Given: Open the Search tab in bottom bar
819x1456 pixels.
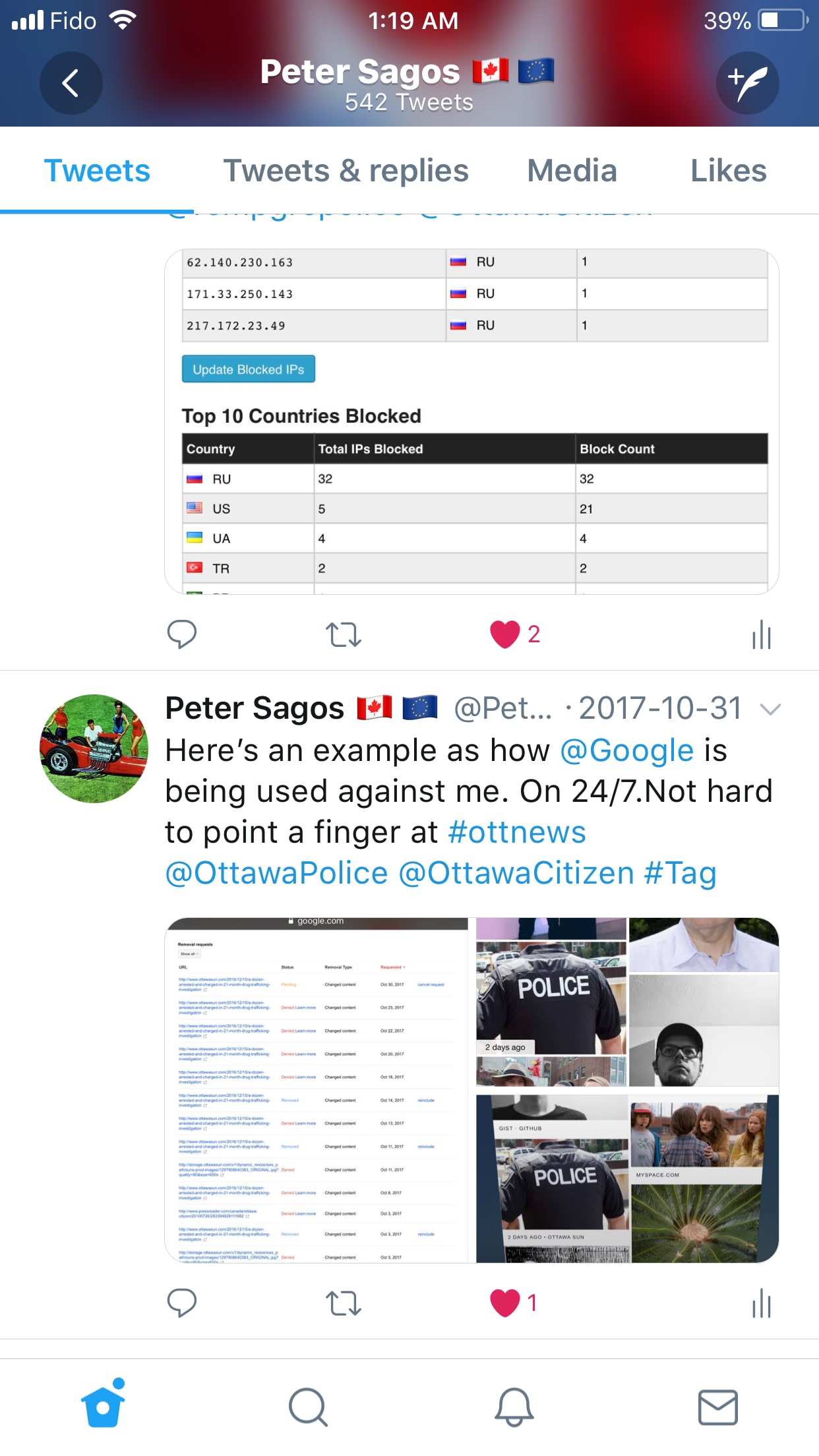Looking at the screenshot, I should point(308,1408).
